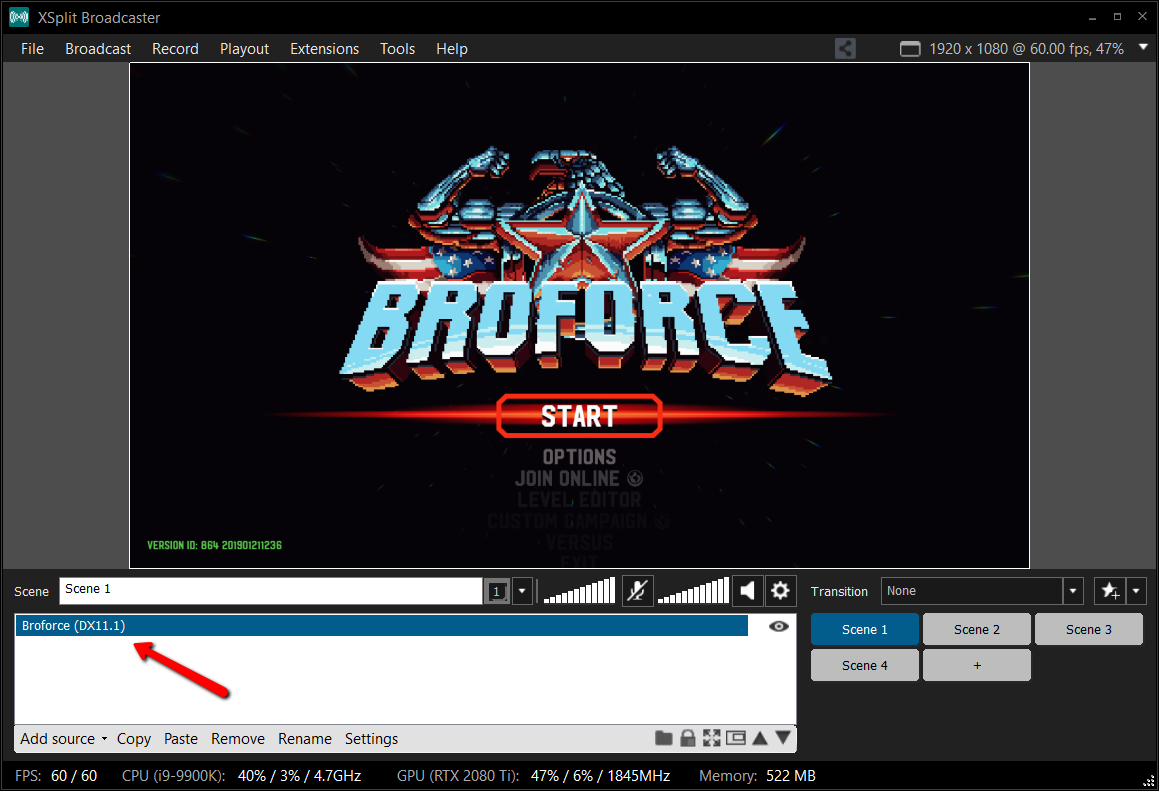Minimize the XSplit Broadcaster window
The height and width of the screenshot is (791, 1159).
tap(1092, 17)
